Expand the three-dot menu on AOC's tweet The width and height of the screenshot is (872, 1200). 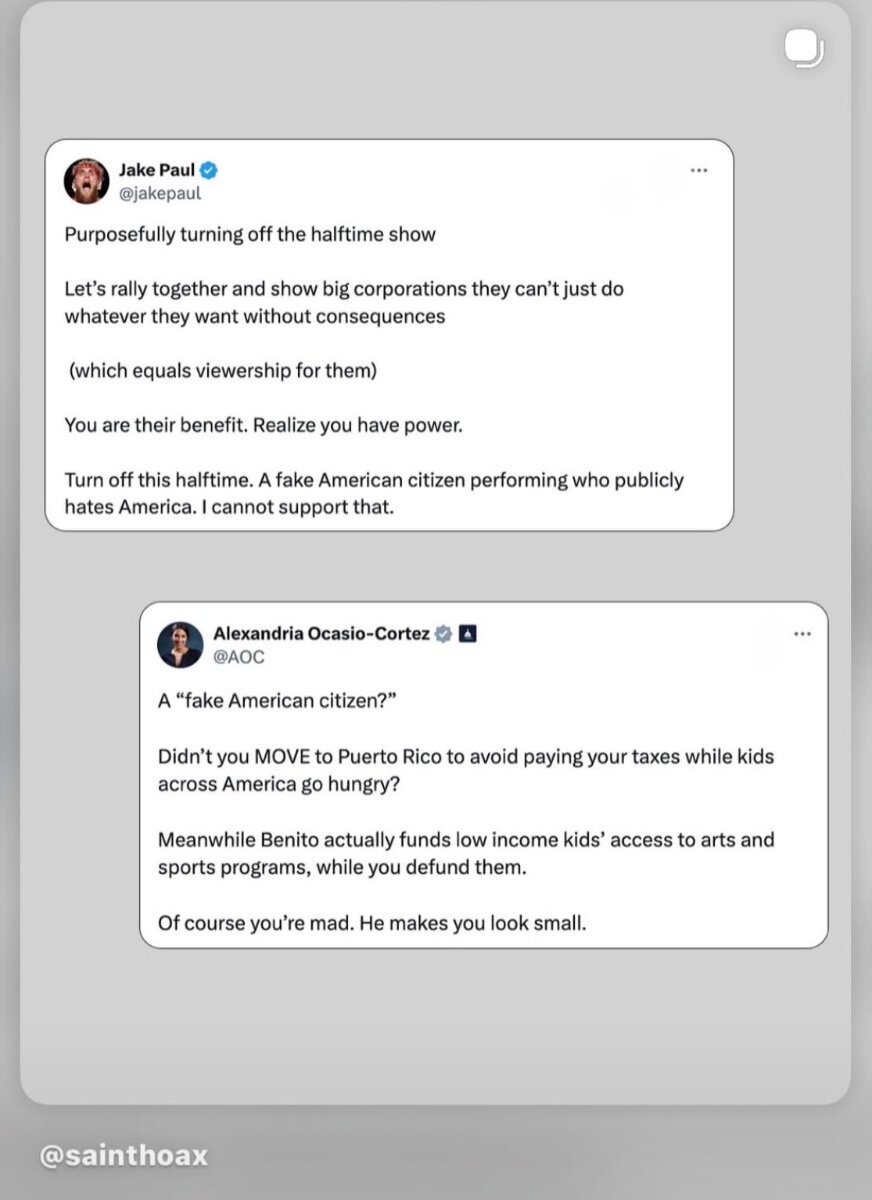coord(802,634)
